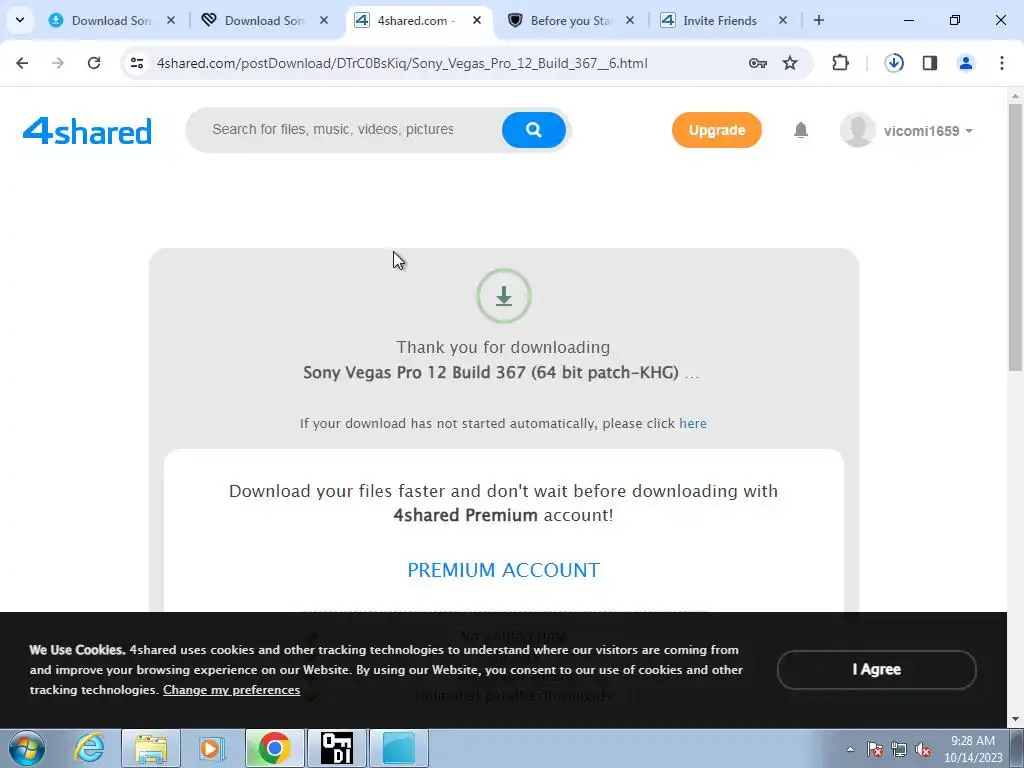Viewport: 1024px width, 768px height.
Task: Accept cookies with I Agree button
Action: [876, 669]
